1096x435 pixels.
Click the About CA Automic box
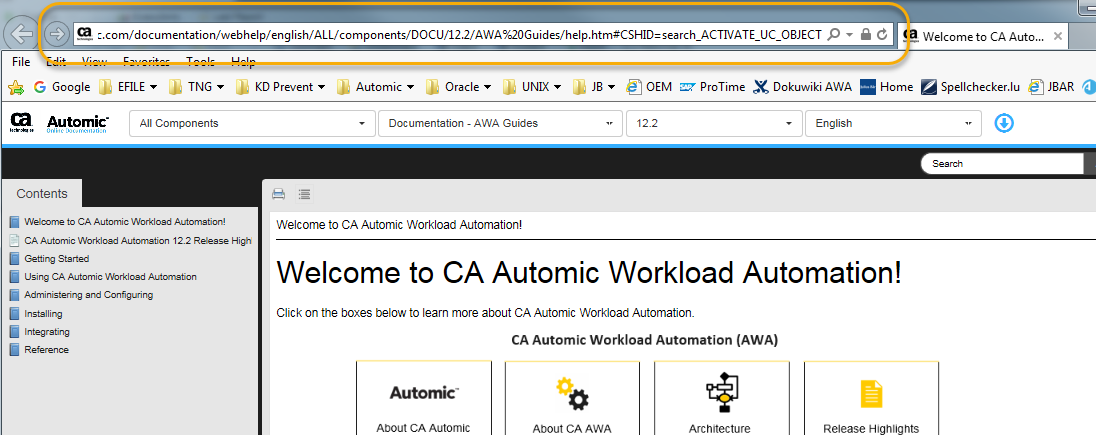coord(424,398)
